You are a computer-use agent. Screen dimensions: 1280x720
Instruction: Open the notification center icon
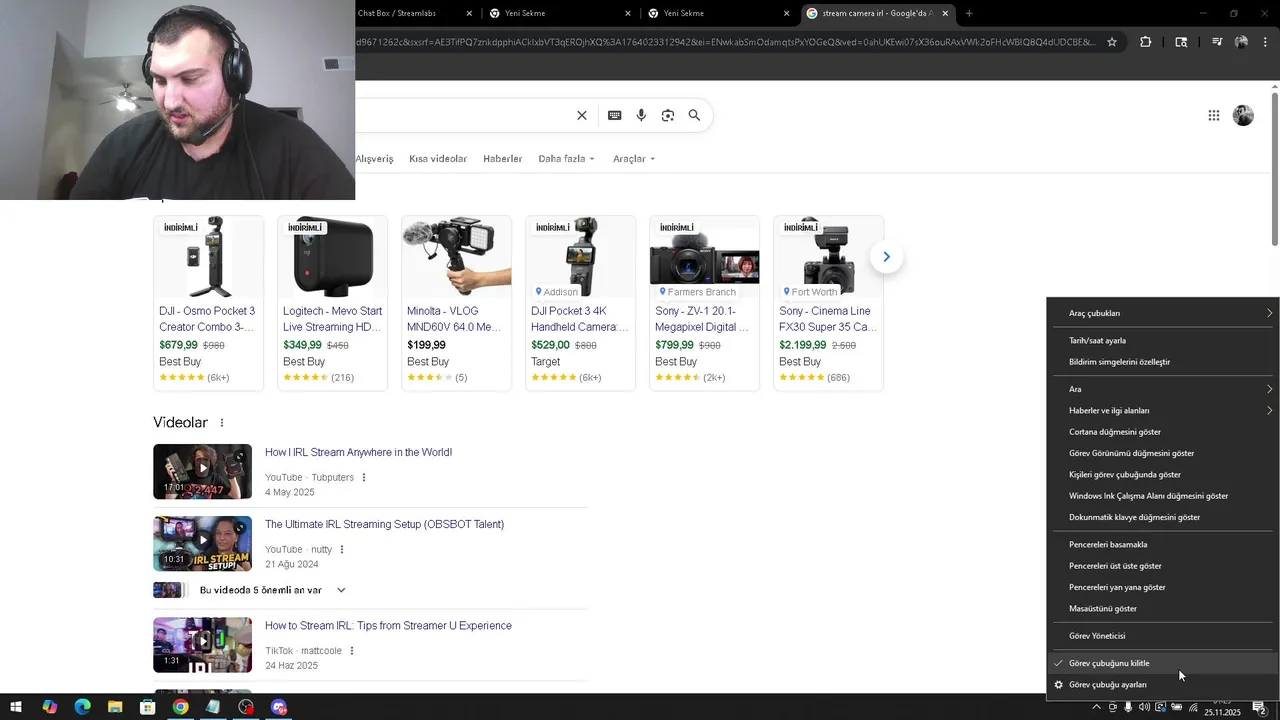coord(1259,707)
